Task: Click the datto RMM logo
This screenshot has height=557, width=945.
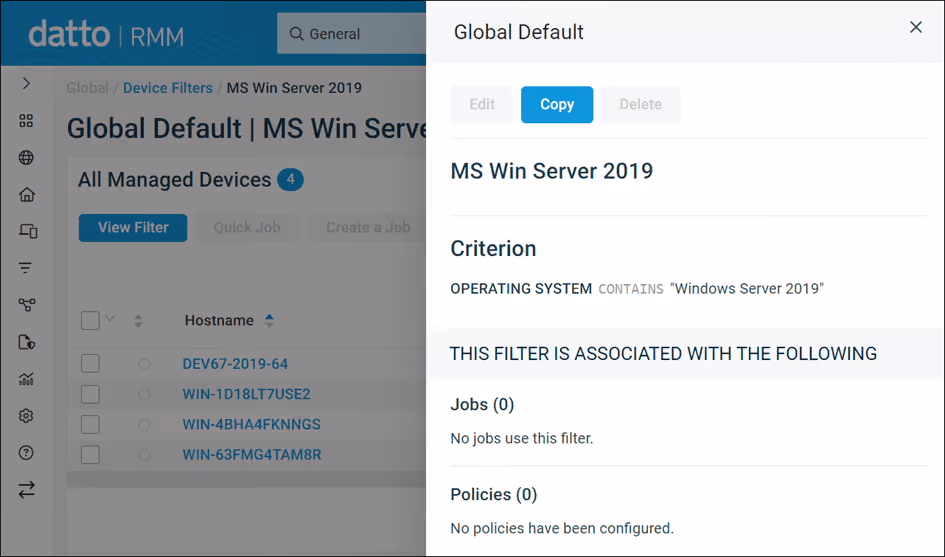Action: (x=106, y=34)
